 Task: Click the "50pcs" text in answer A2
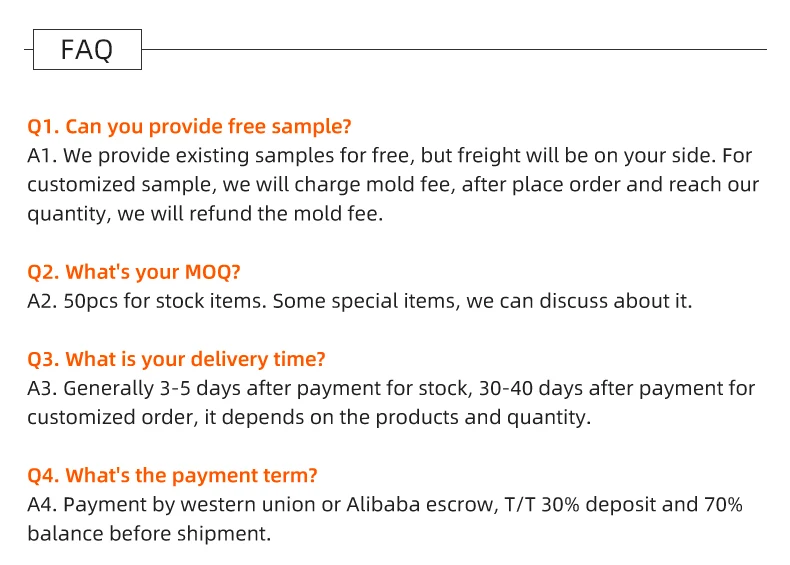91,301
